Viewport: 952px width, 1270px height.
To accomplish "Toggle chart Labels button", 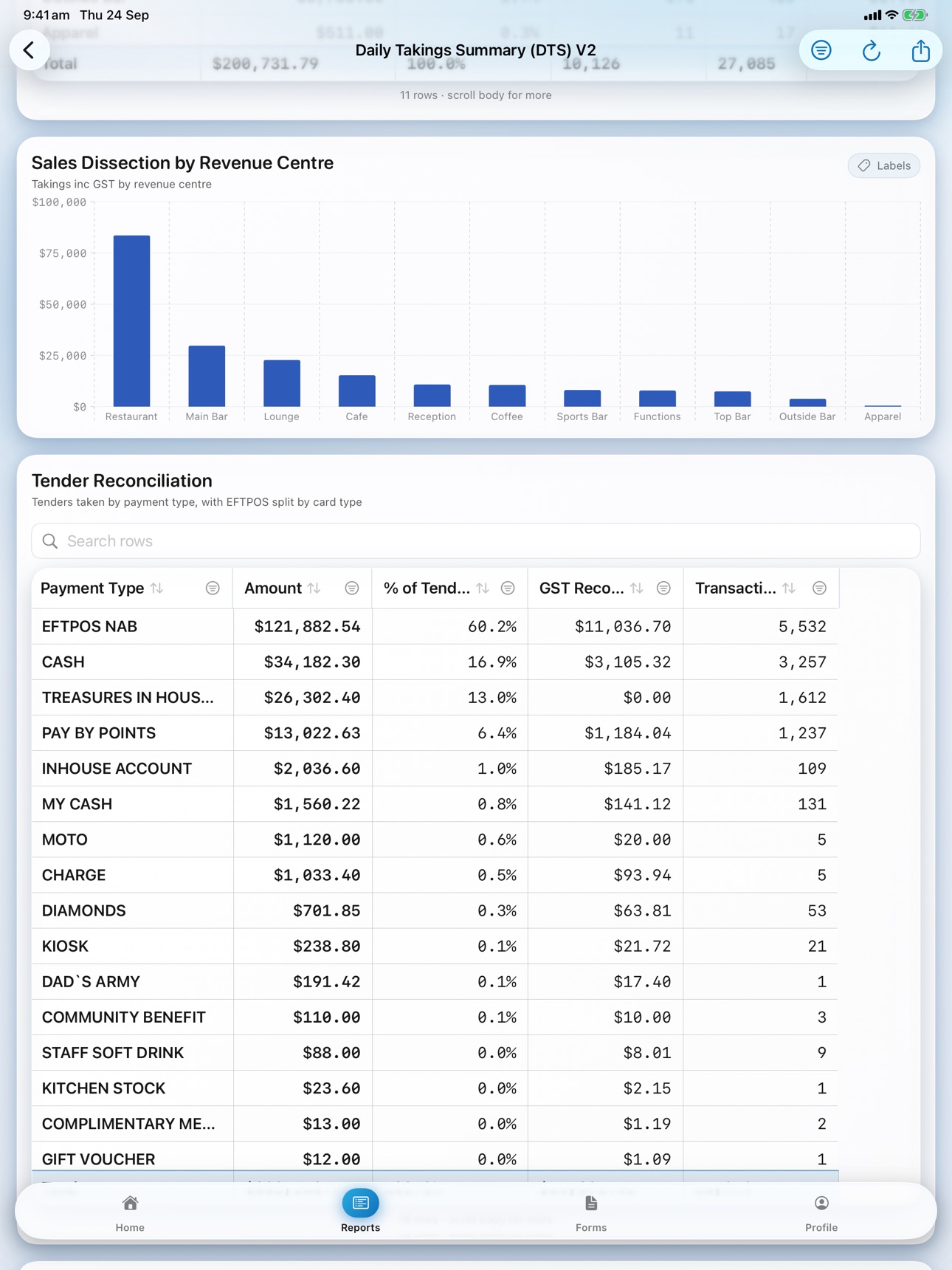I will (884, 165).
